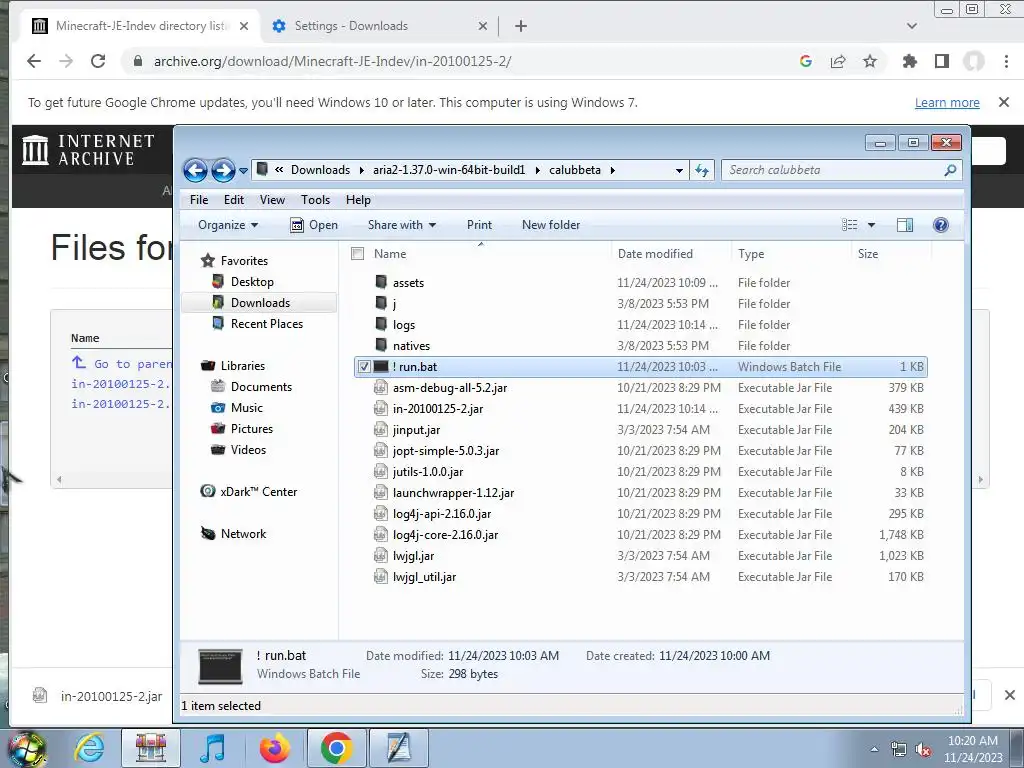Click Downloads breadcrumb in address bar
Viewport: 1024px width, 768px height.
pos(320,170)
